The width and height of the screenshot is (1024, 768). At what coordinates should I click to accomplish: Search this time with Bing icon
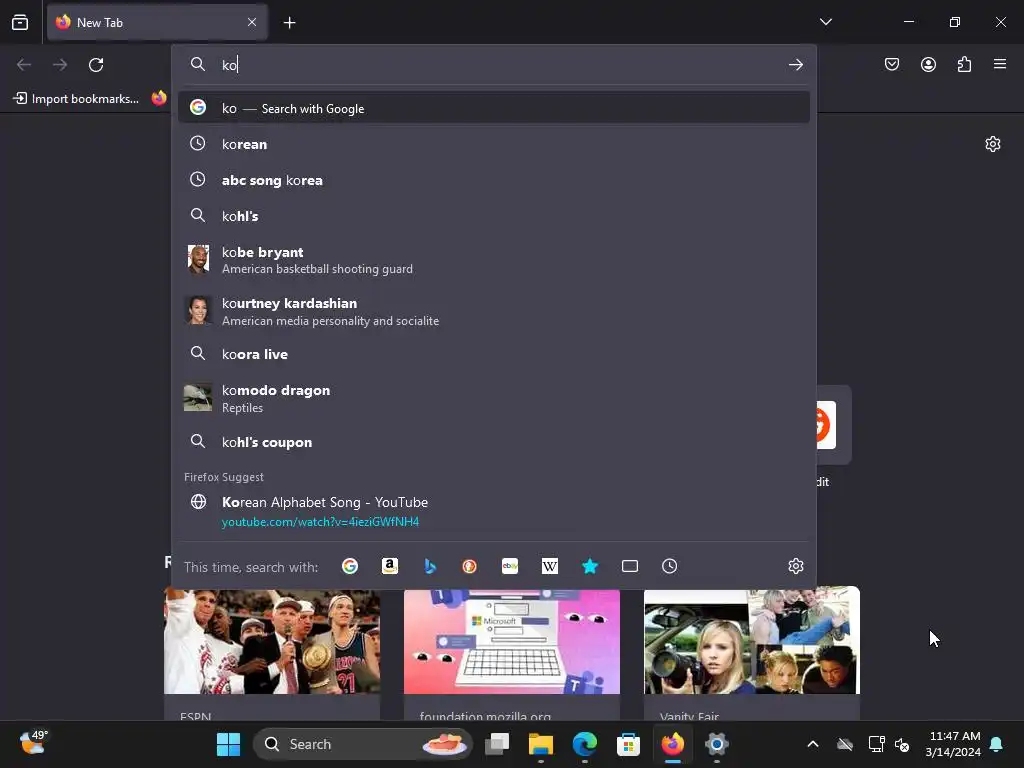[x=430, y=566]
